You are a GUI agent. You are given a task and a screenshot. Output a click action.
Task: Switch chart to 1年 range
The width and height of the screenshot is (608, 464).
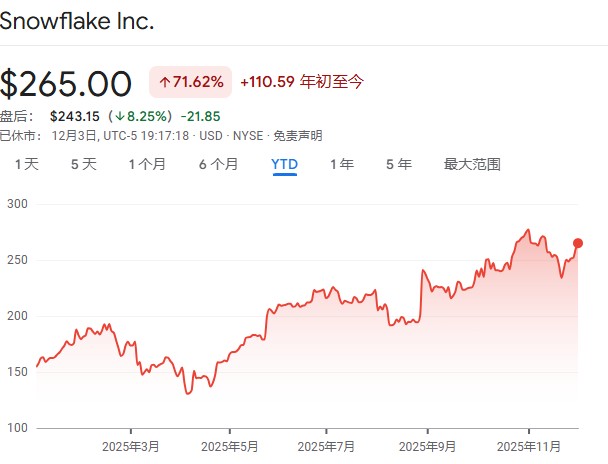coord(342,164)
